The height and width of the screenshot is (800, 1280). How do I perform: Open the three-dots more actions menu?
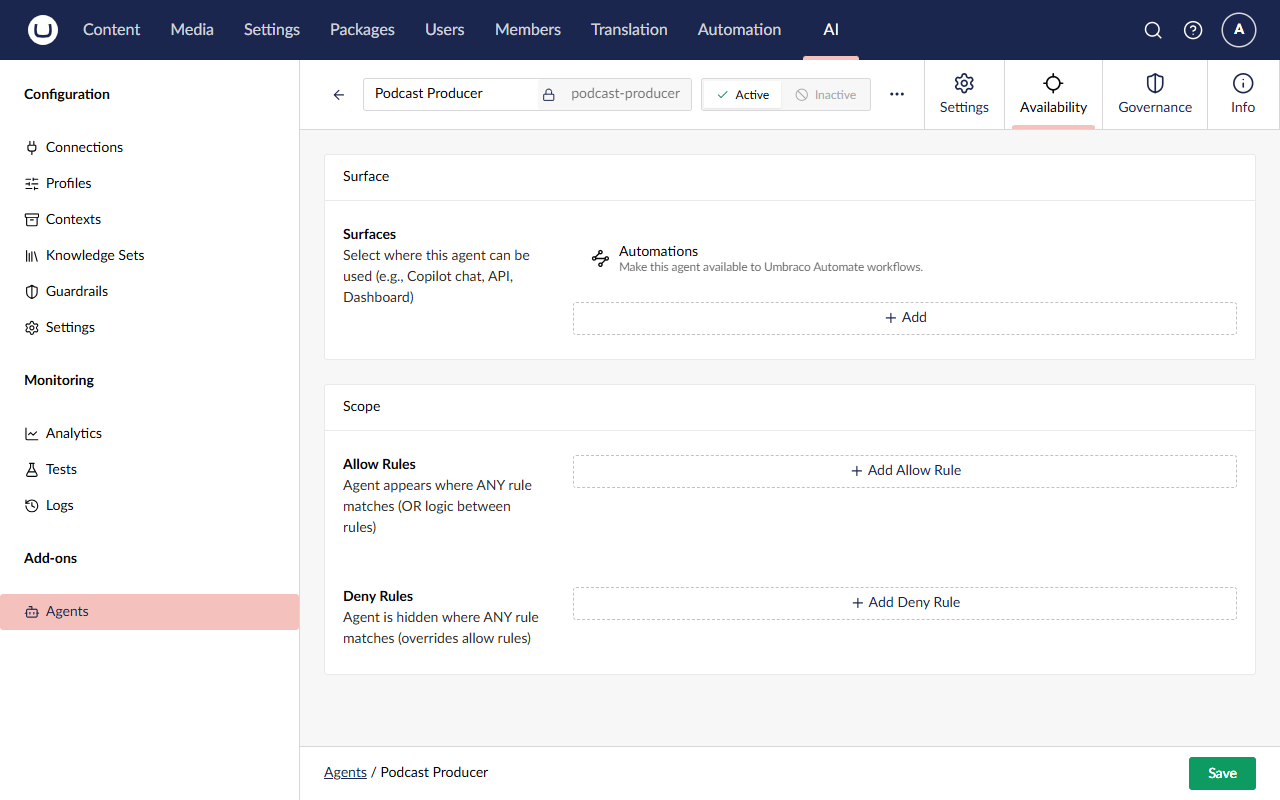[x=897, y=94]
